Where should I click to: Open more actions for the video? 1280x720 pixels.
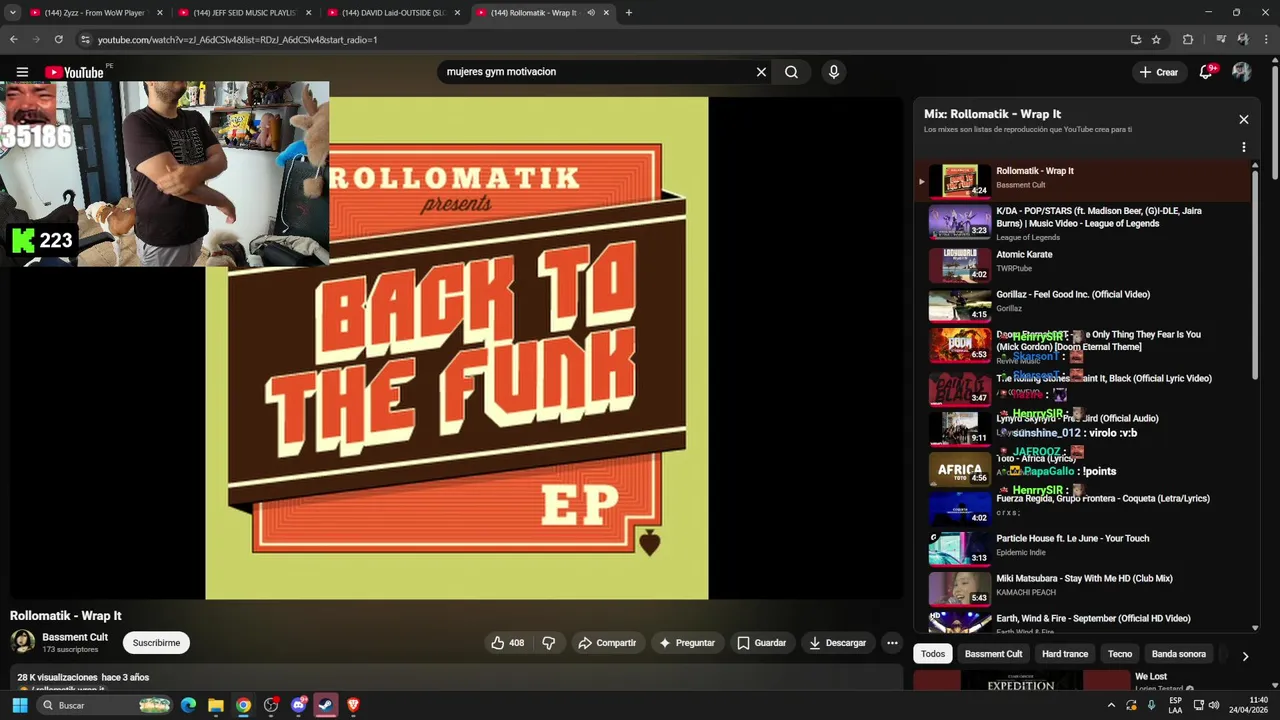coord(892,643)
